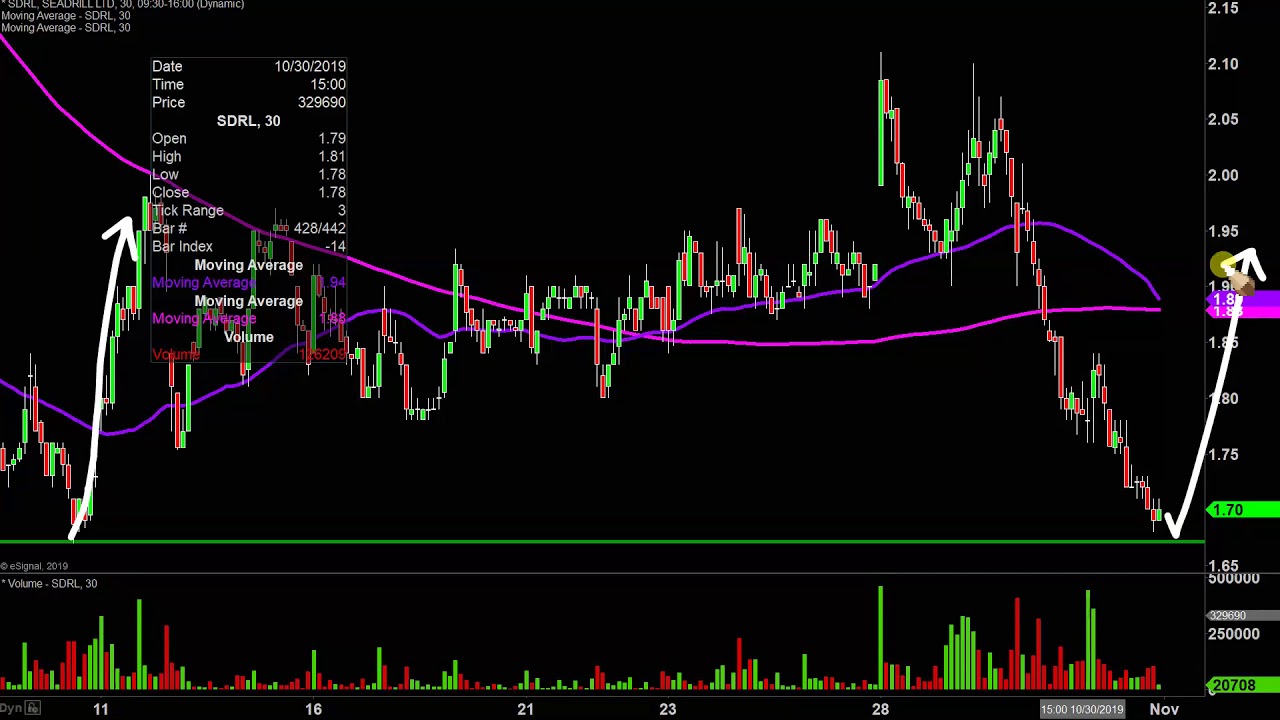Click the first Moving Average - SDRL, 30 label

pos(66,16)
